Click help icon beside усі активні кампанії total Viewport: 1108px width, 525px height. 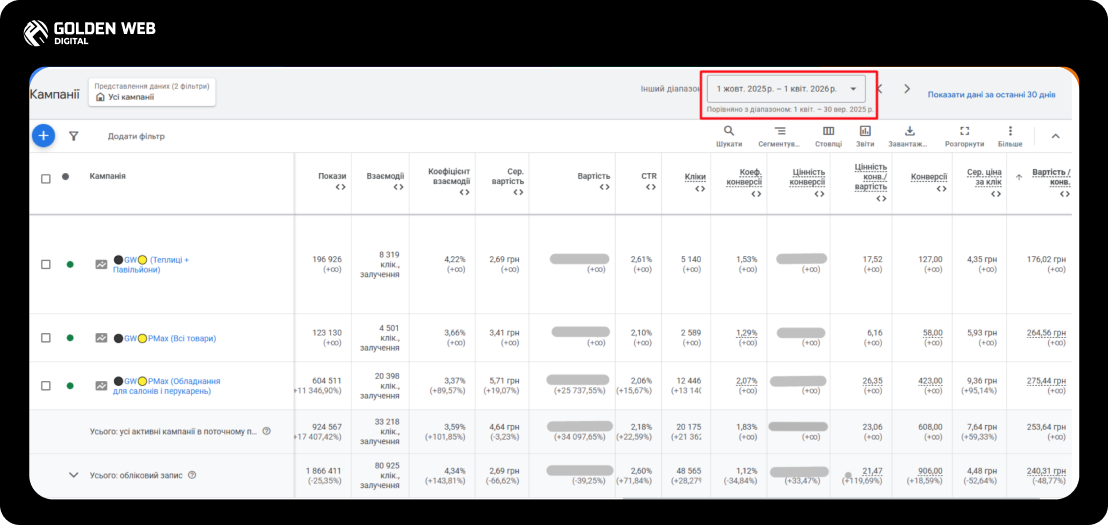(x=266, y=431)
